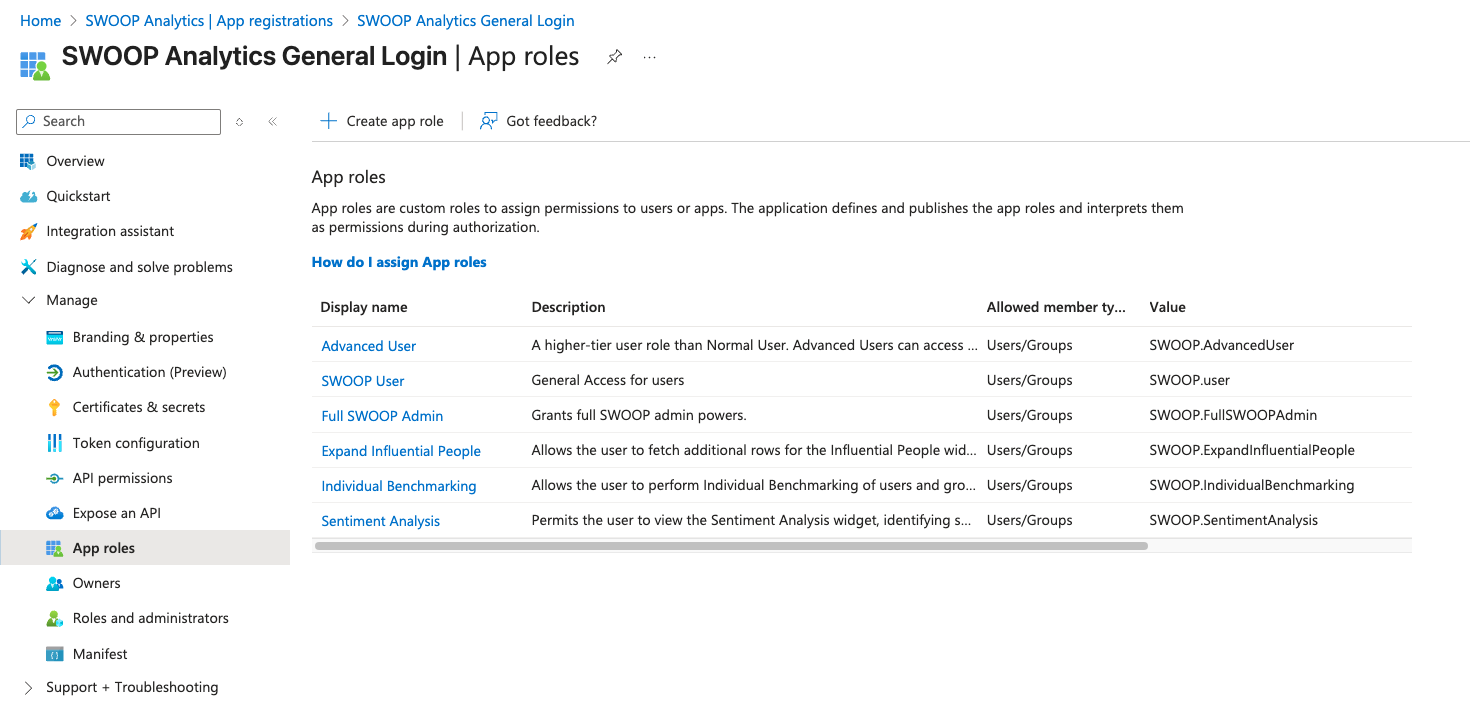
Task: Click the Allowed member types column header
Action: 1056,307
